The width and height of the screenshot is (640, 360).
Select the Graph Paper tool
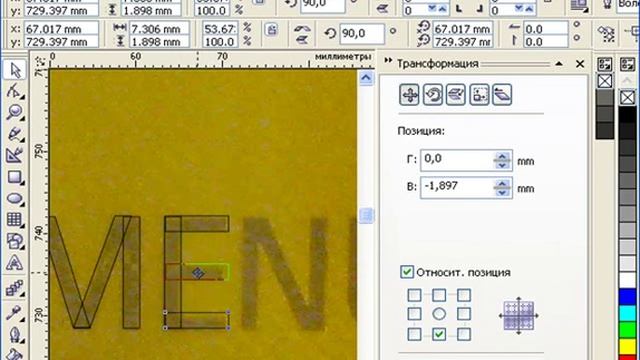point(15,220)
